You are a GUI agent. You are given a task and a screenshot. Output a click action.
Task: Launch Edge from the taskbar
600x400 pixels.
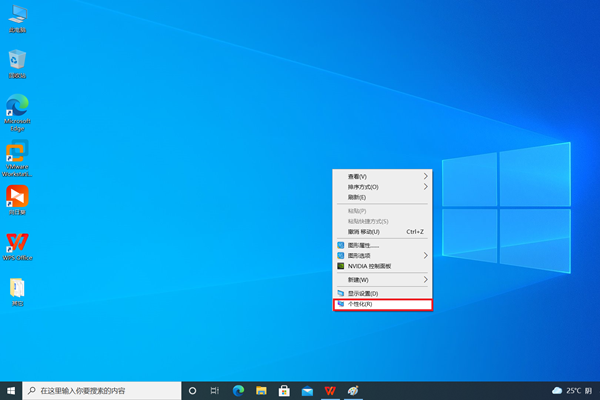point(238,391)
